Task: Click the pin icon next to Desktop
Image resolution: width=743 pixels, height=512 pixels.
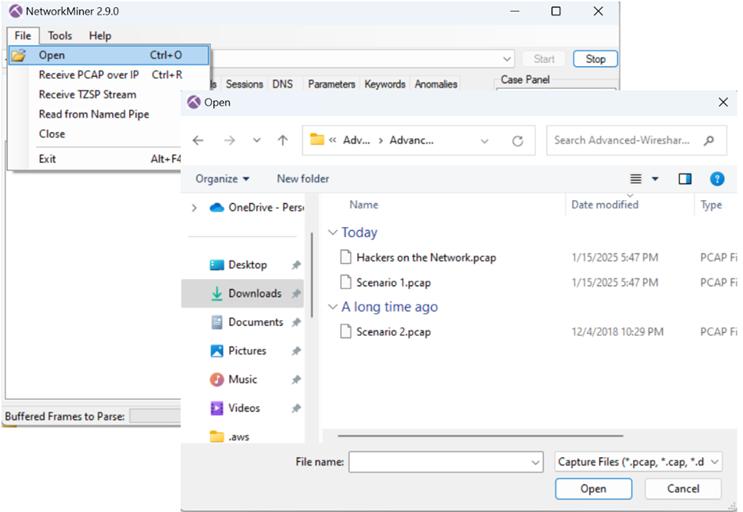Action: click(x=296, y=265)
